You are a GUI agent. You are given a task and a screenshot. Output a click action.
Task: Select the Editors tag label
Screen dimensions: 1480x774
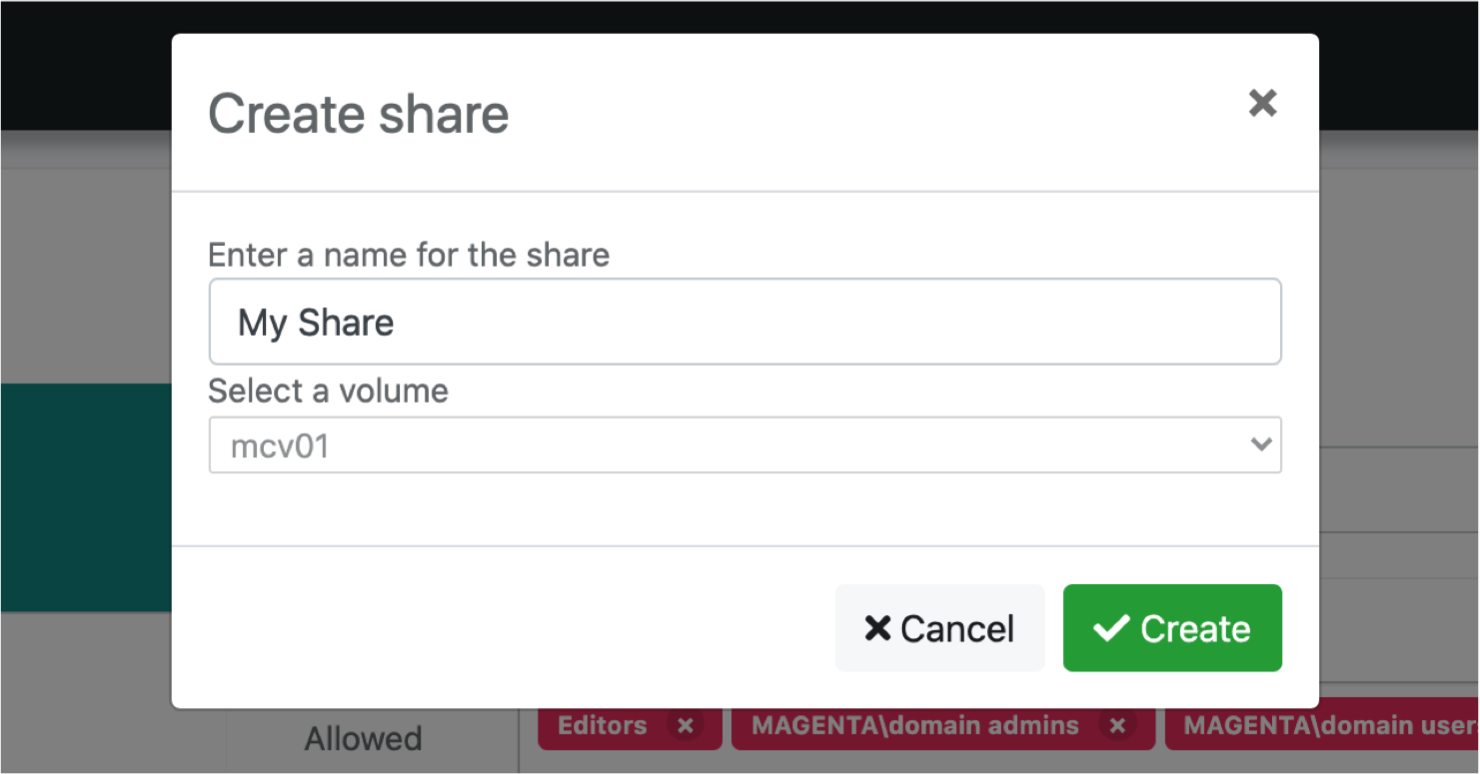tap(602, 726)
